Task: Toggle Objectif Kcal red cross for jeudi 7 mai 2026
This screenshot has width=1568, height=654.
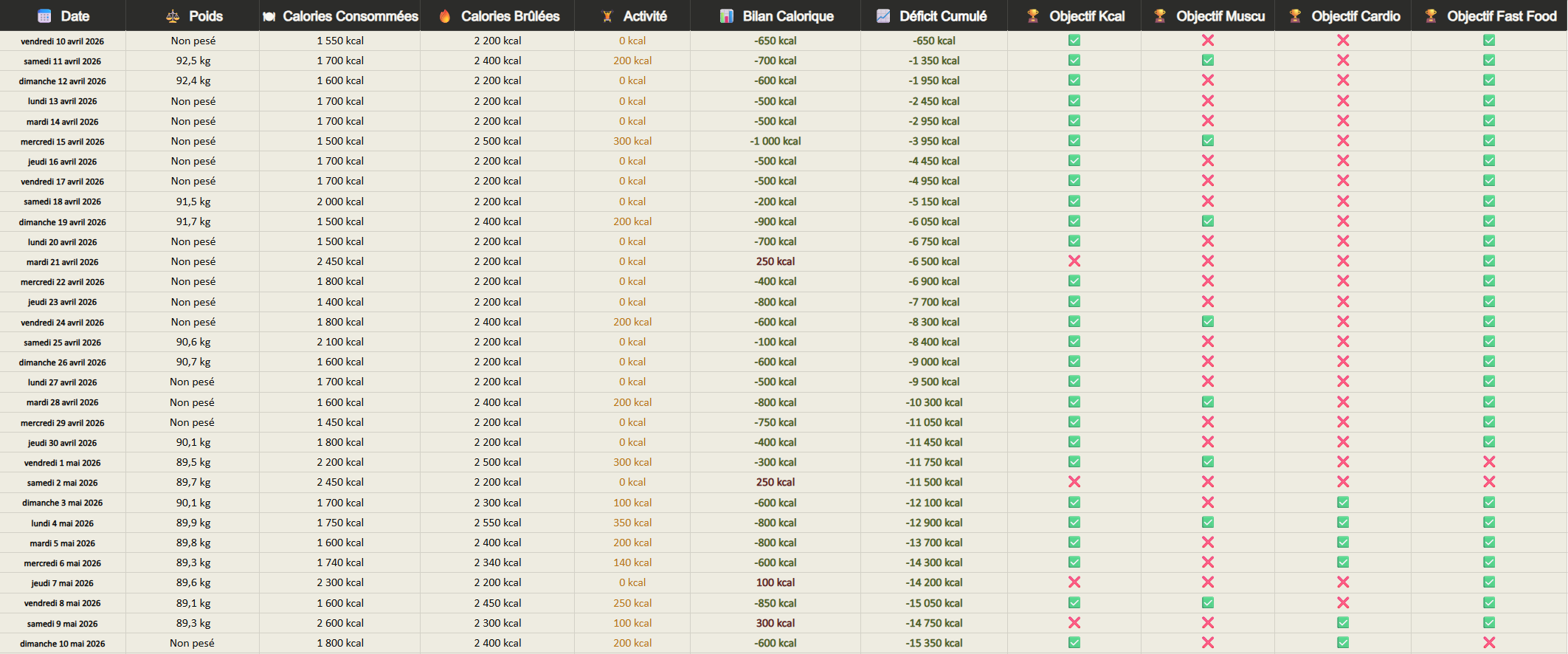Action: click(1074, 582)
